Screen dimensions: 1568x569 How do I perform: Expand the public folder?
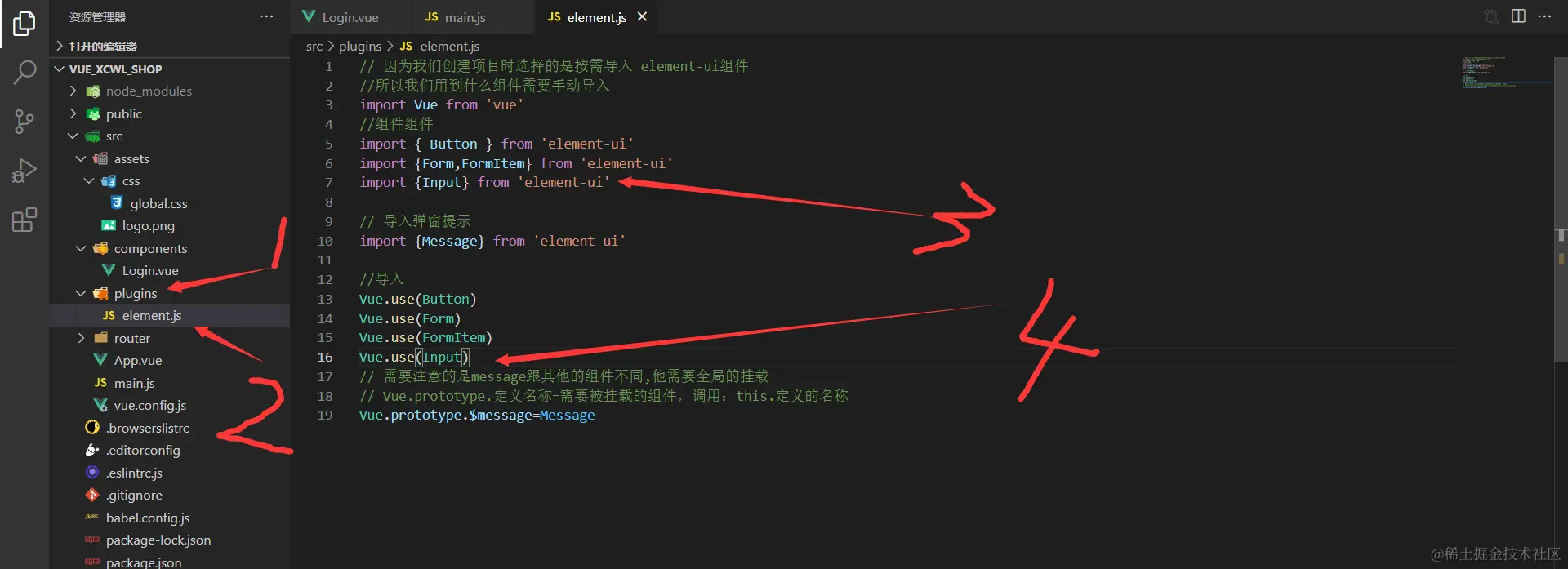click(x=169, y=114)
